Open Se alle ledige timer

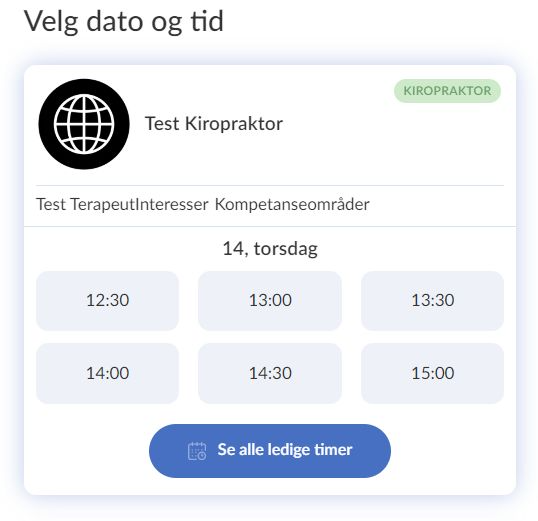270,451
